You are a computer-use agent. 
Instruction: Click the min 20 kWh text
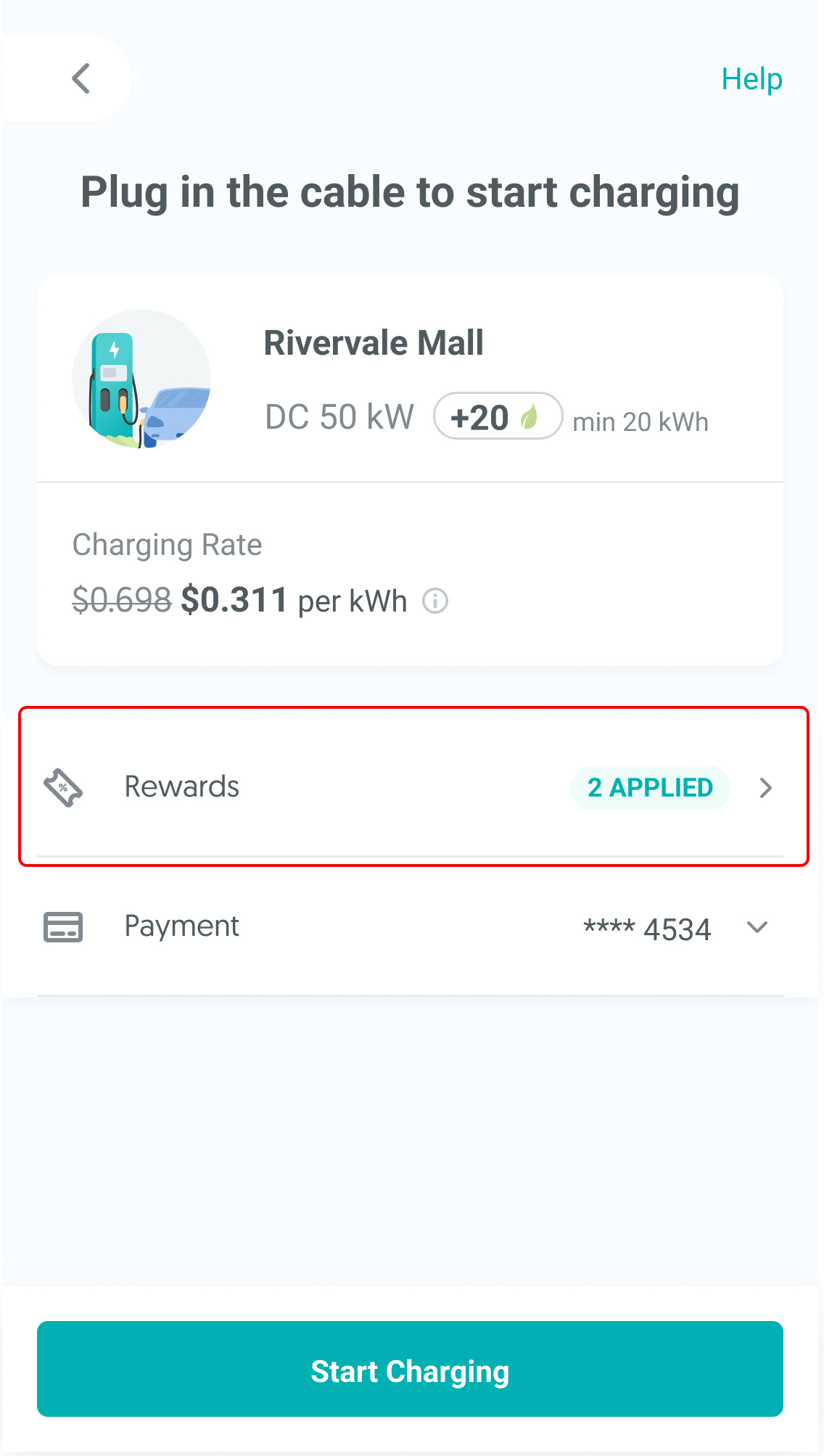coord(640,421)
